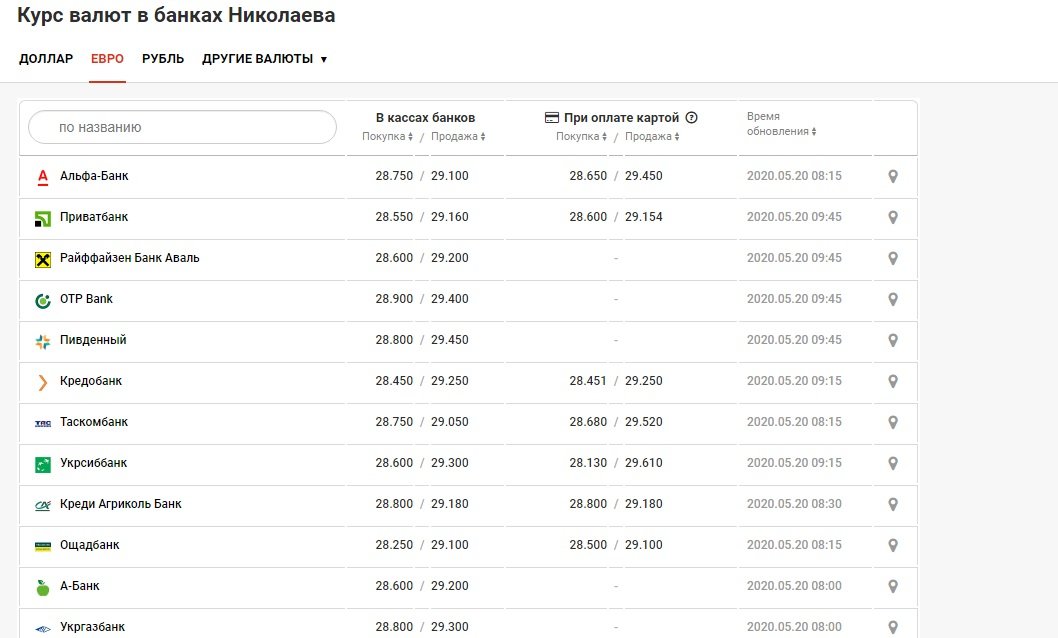
Task: Click Пивденный cash sell rate 29.450
Action: (x=450, y=340)
